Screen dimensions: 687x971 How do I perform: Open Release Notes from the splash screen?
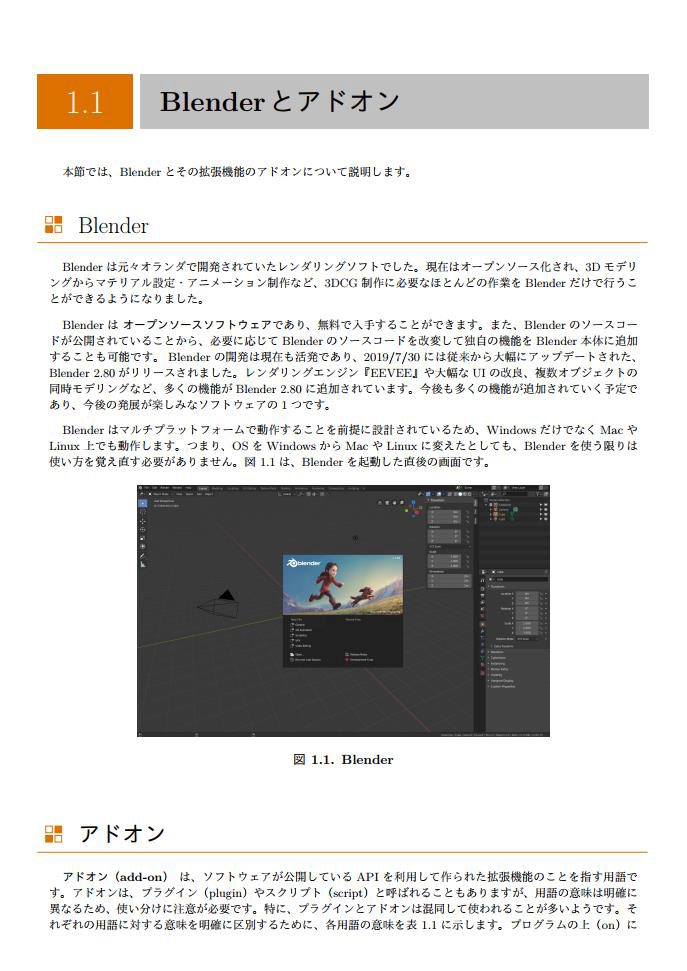(356, 655)
